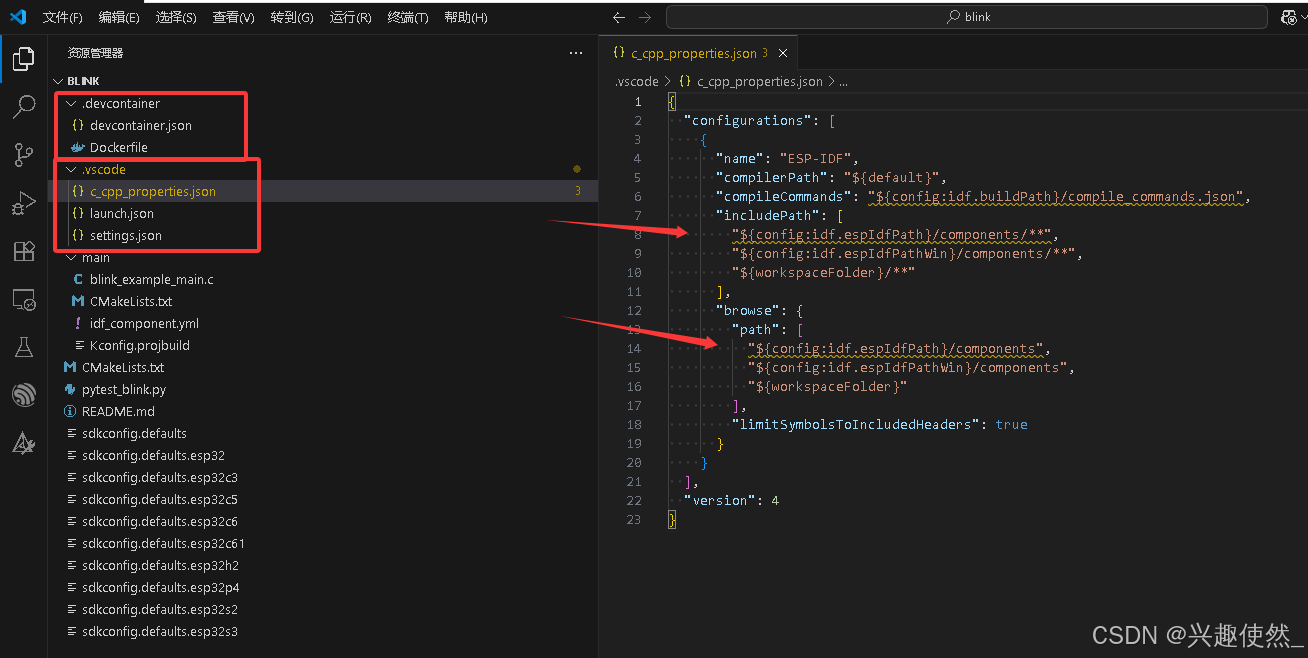Open the 运行(R) menu
The height and width of the screenshot is (658, 1308).
click(350, 17)
